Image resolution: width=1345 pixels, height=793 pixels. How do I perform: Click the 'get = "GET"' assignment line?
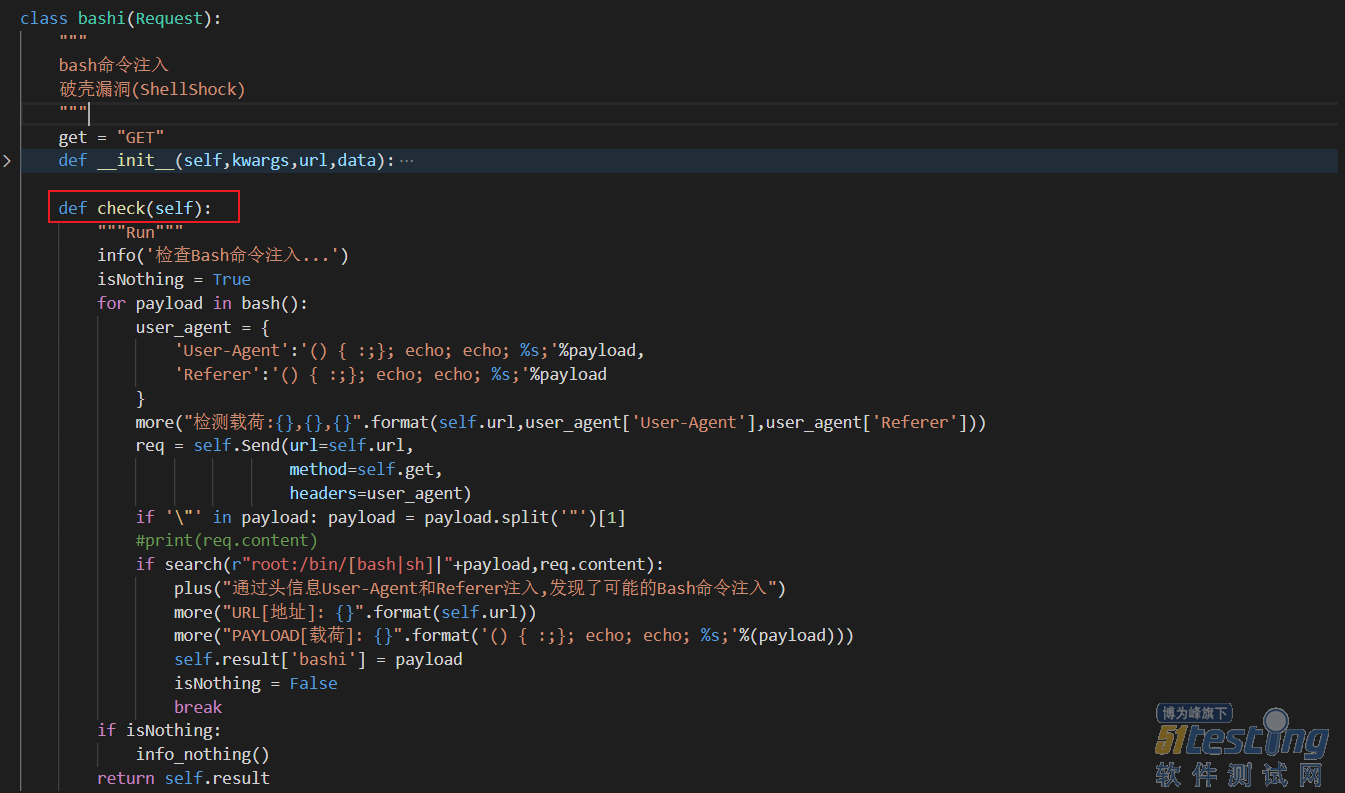tap(111, 137)
